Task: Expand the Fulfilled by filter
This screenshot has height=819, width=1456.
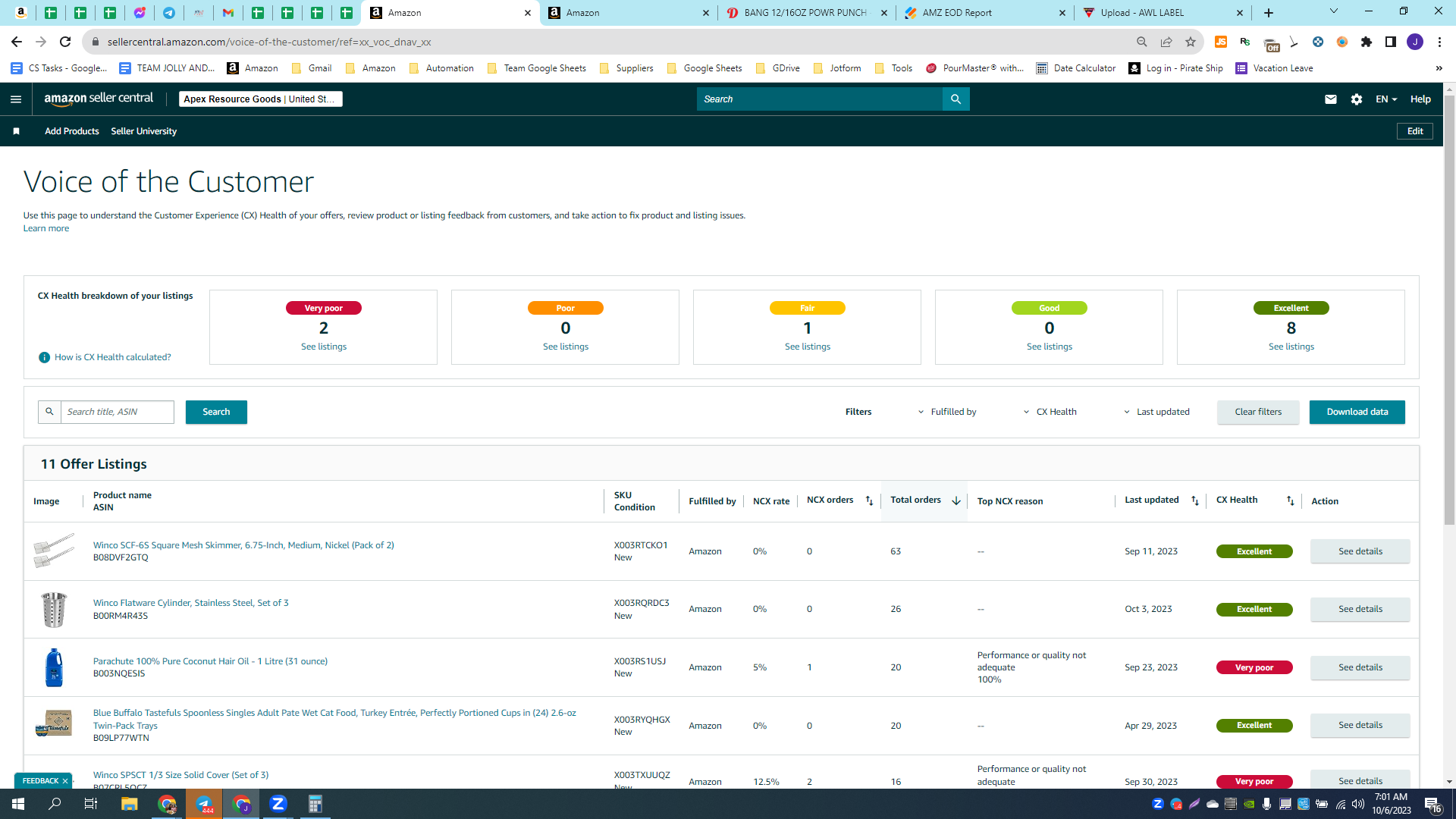Action: (947, 412)
